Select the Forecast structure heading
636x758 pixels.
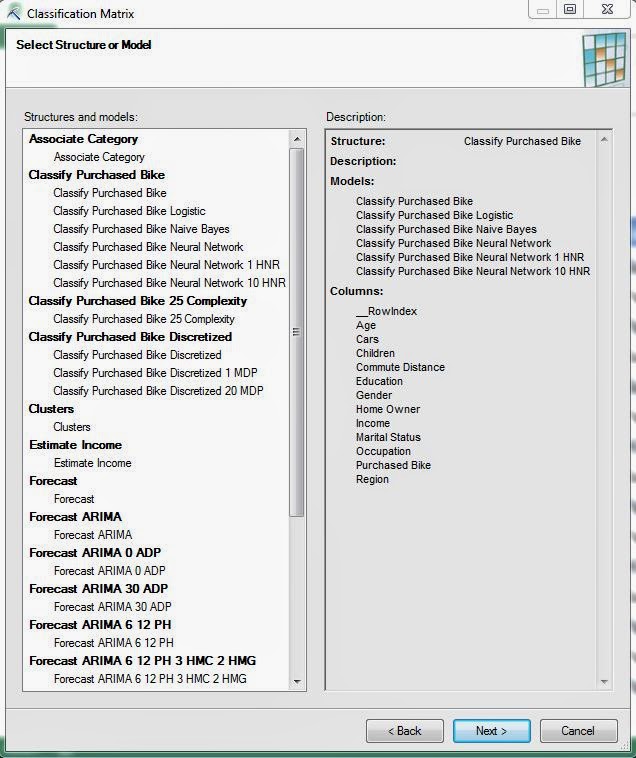pyautogui.click(x=53, y=481)
